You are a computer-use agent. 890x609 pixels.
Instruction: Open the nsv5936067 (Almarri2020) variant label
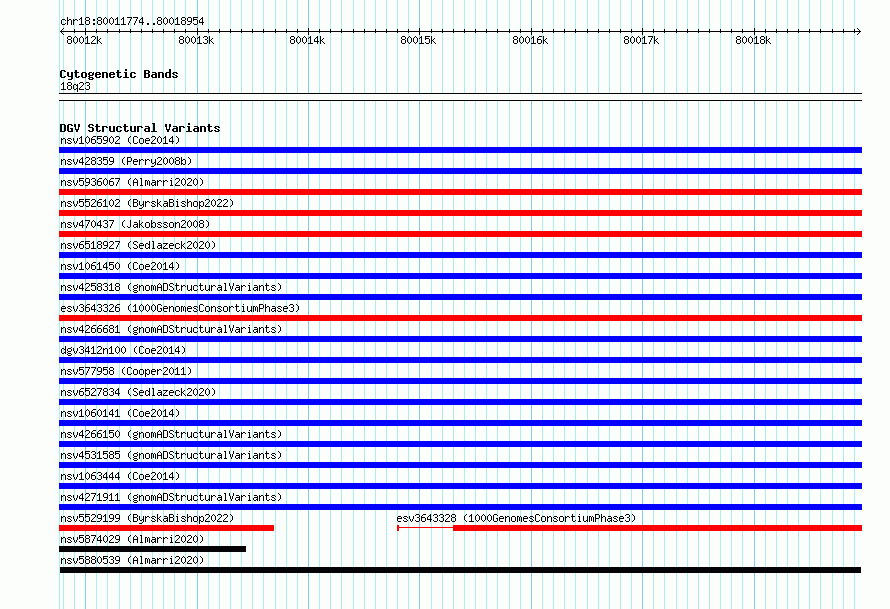click(132, 182)
